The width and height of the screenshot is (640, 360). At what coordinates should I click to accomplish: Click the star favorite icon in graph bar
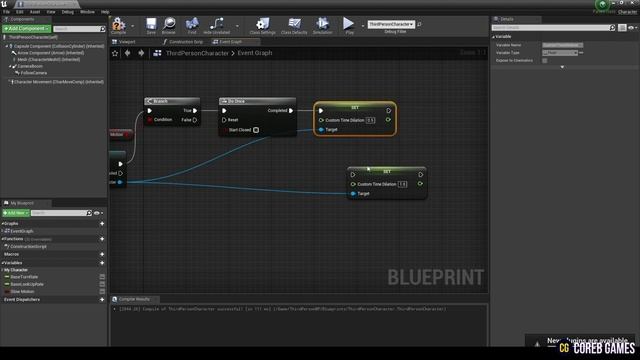tap(115, 53)
